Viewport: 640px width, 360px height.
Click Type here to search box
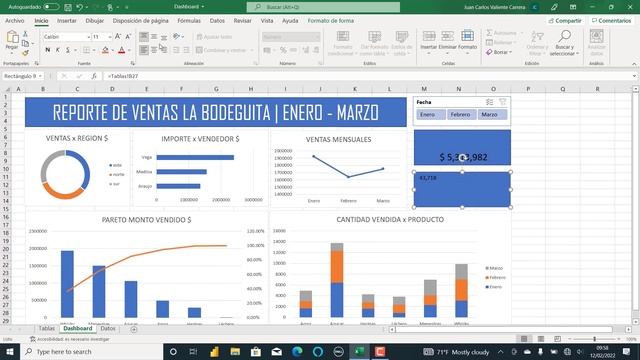pos(91,351)
